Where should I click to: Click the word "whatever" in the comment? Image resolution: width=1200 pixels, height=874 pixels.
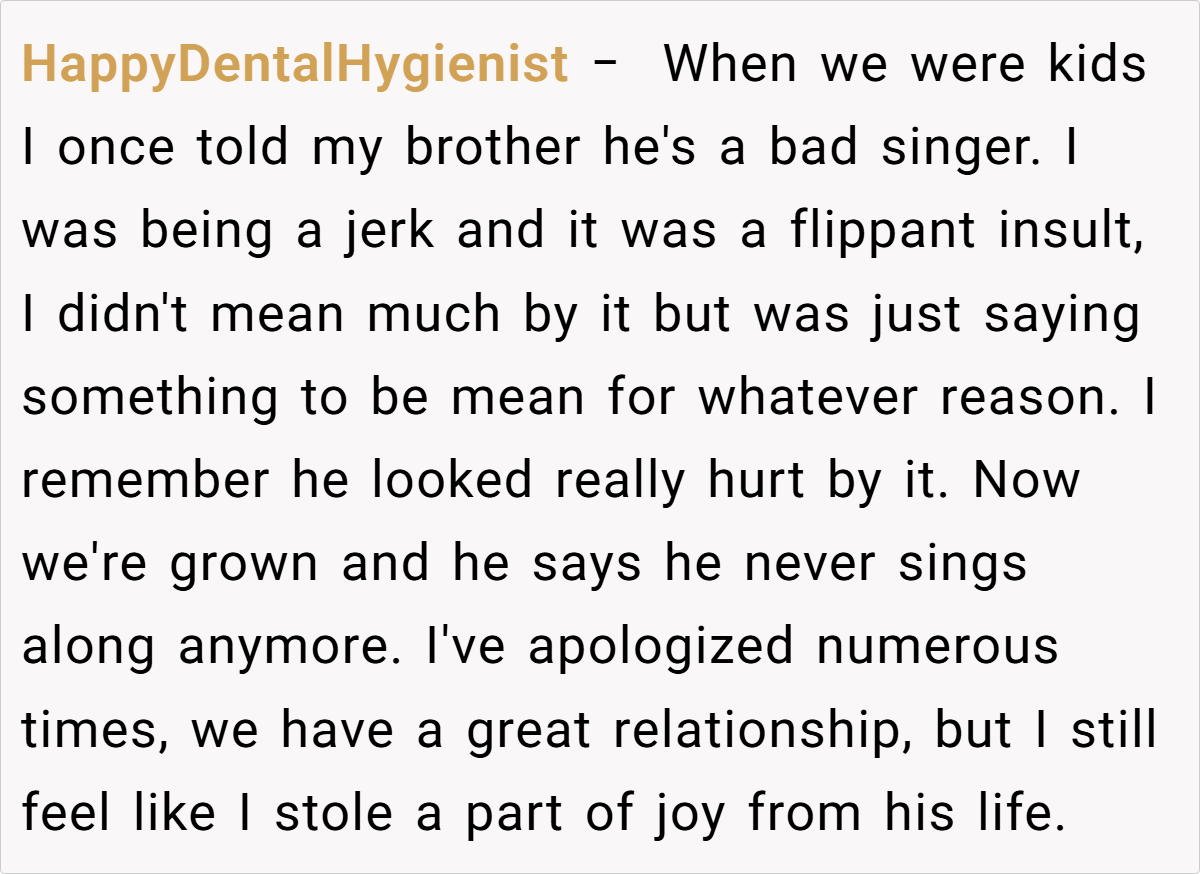pos(808,398)
